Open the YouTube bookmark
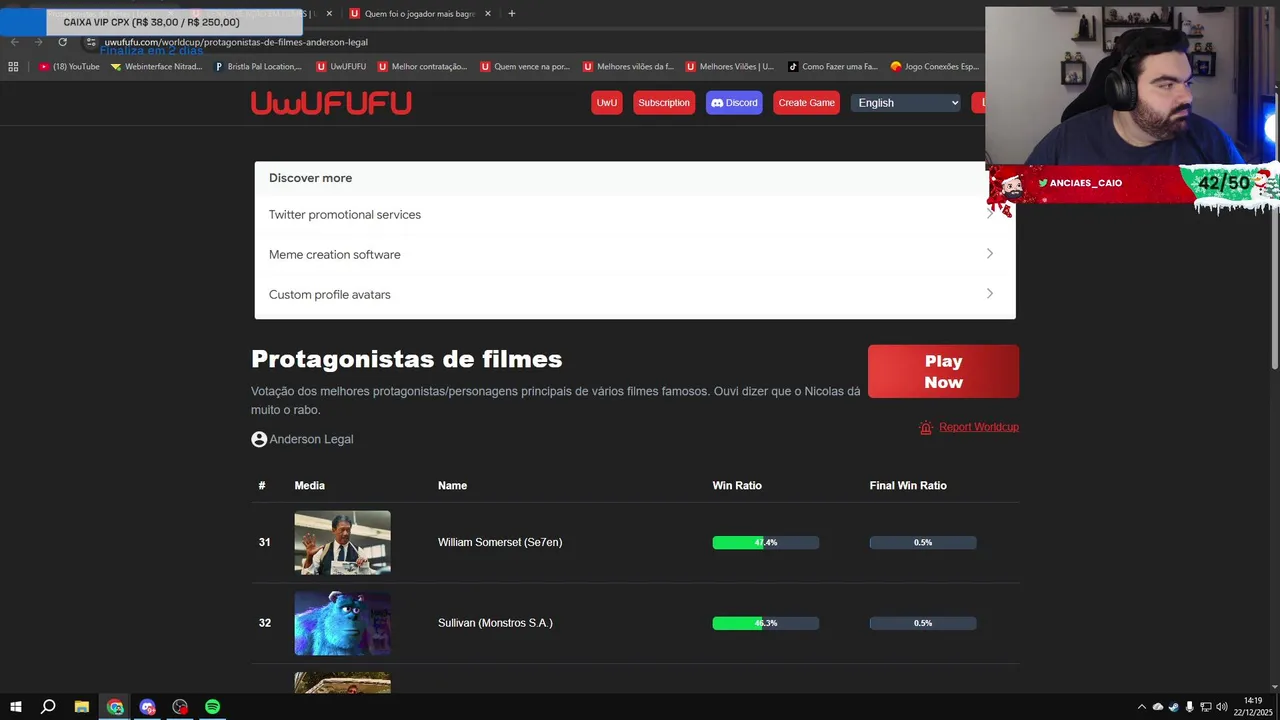 69,67
